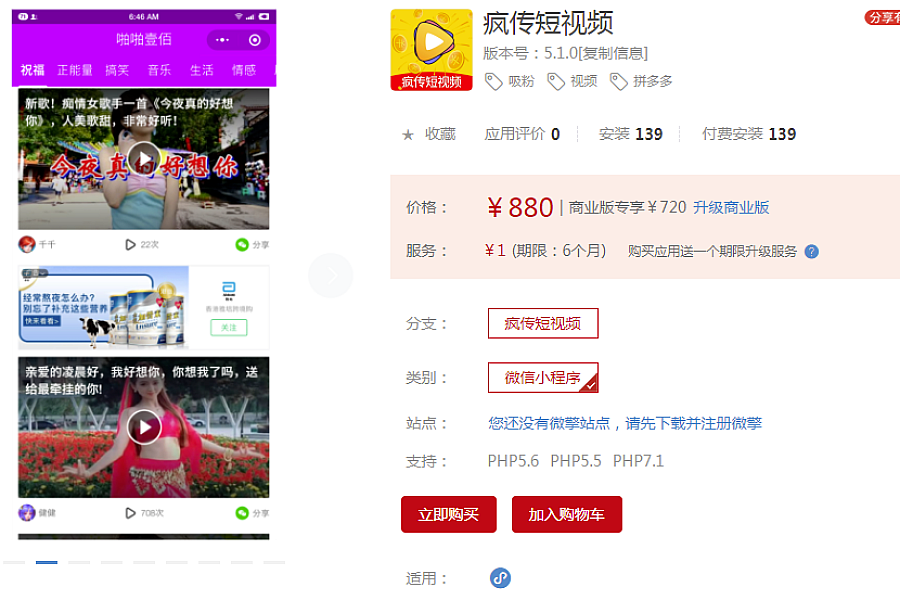Switch to the 正能量 tab
This screenshot has height=600, width=900.
pyautogui.click(x=75, y=70)
